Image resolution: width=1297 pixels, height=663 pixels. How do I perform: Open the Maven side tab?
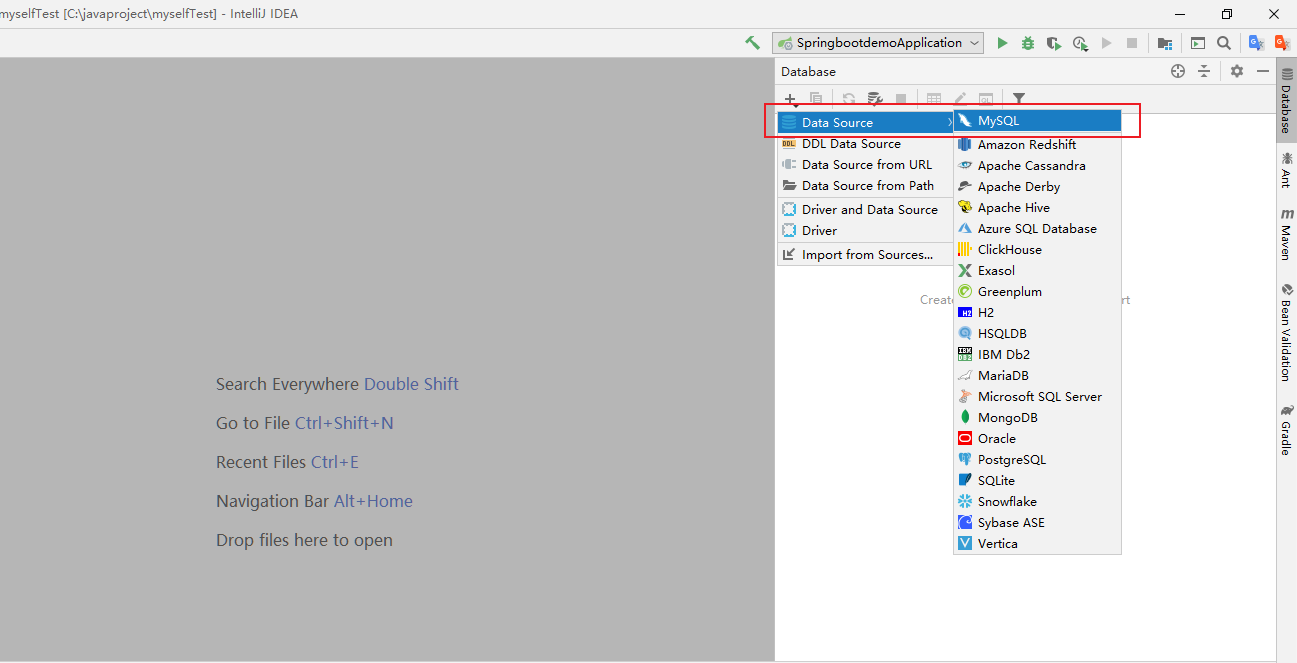pos(1286,234)
